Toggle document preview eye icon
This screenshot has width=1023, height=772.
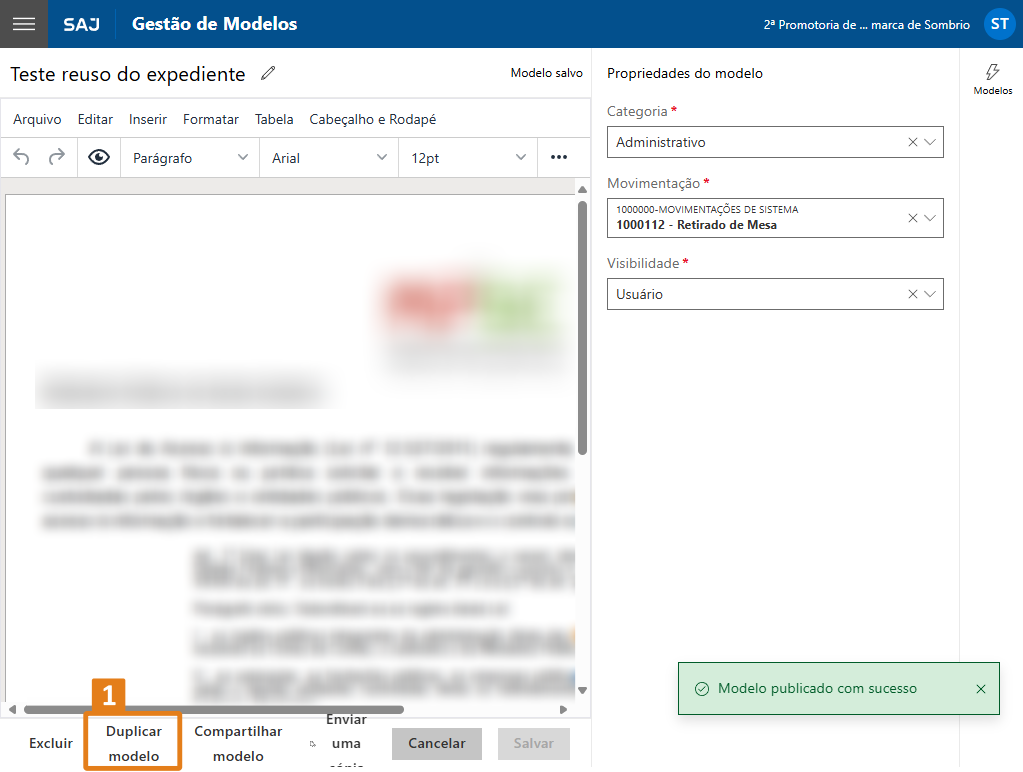pyautogui.click(x=98, y=157)
